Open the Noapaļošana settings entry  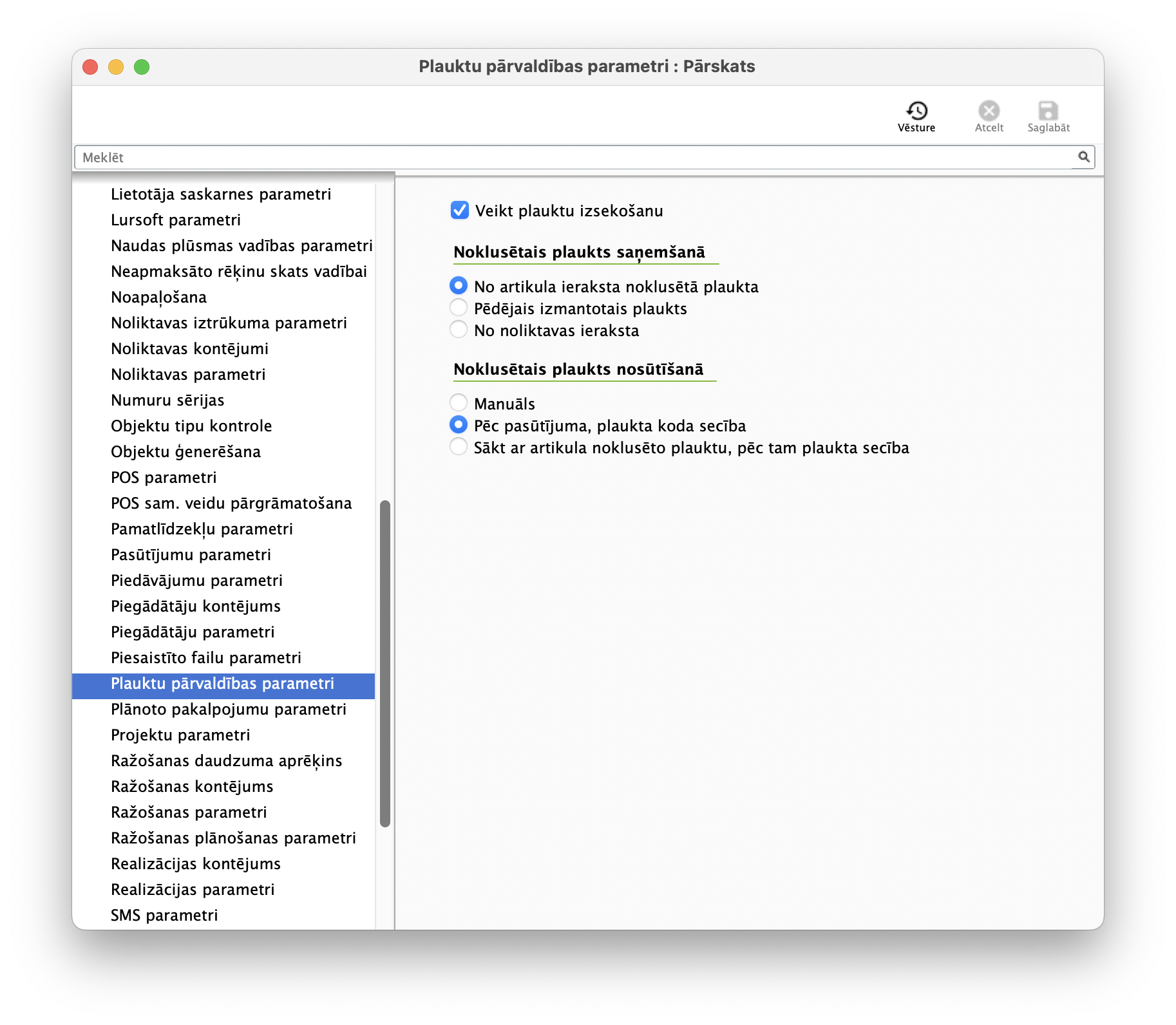point(223,297)
